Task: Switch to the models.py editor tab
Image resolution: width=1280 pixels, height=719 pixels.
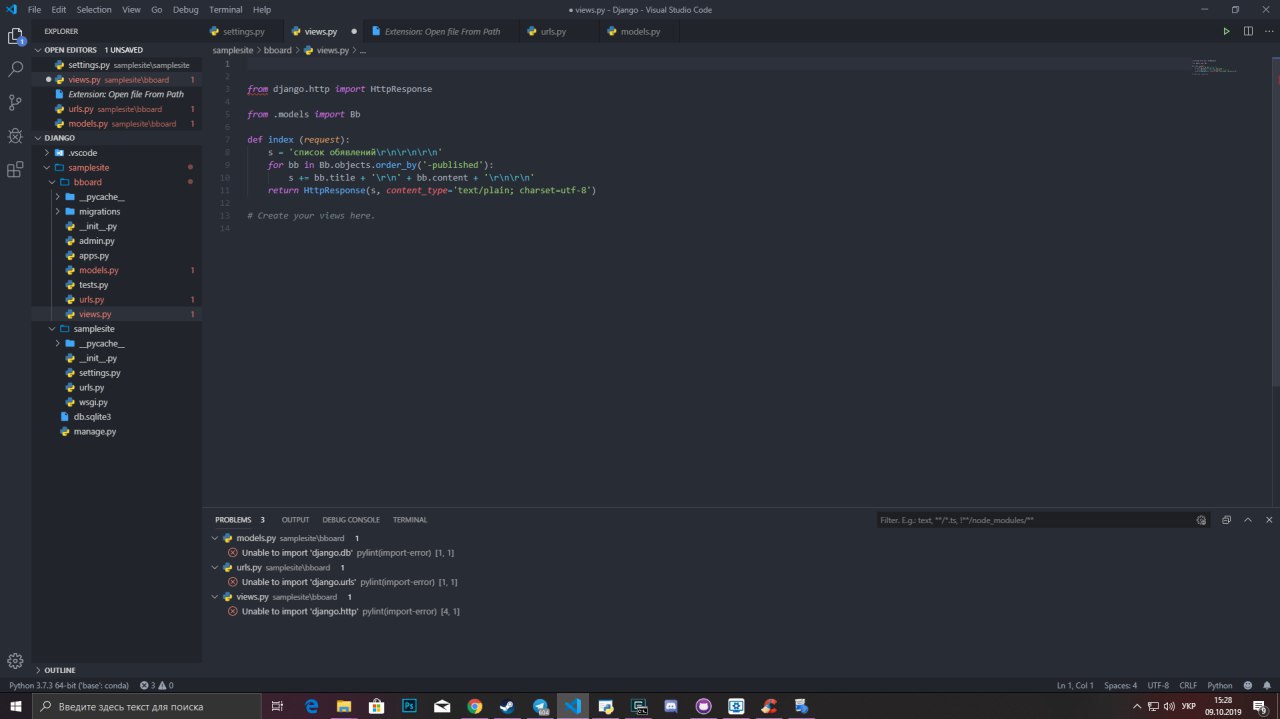Action: pos(640,31)
